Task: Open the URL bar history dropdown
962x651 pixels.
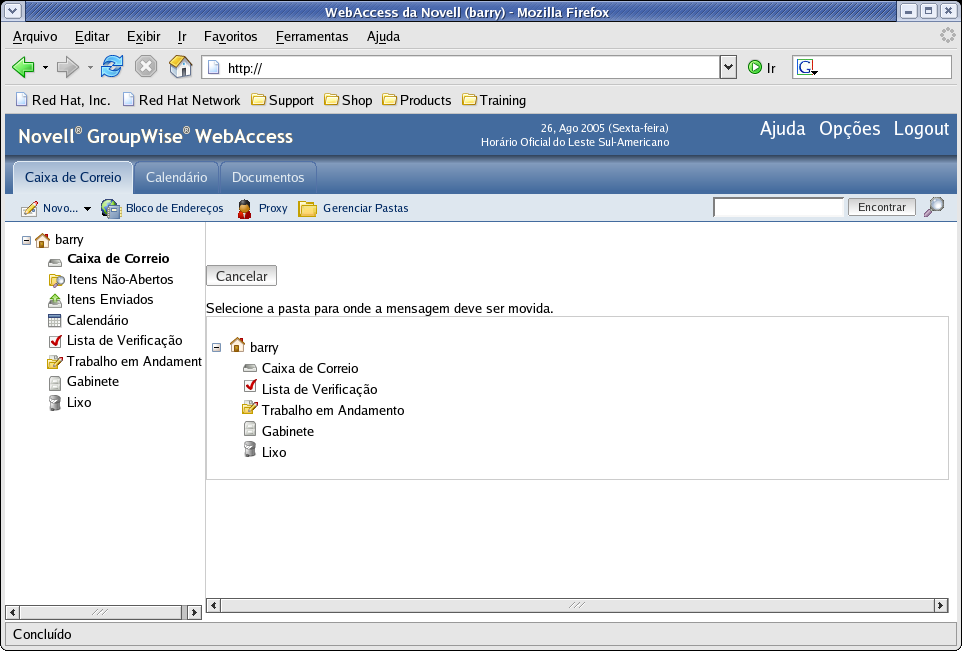Action: tap(728, 67)
